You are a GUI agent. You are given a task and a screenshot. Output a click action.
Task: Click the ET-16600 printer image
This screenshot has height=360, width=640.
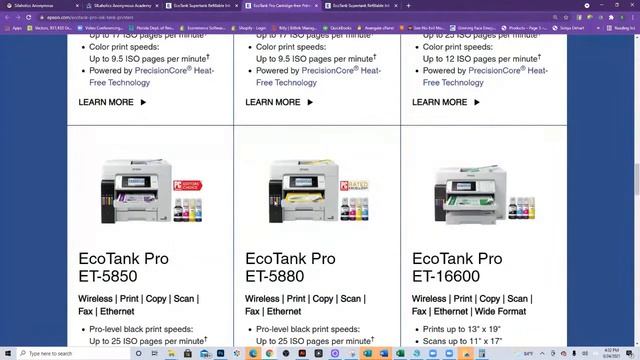point(471,194)
